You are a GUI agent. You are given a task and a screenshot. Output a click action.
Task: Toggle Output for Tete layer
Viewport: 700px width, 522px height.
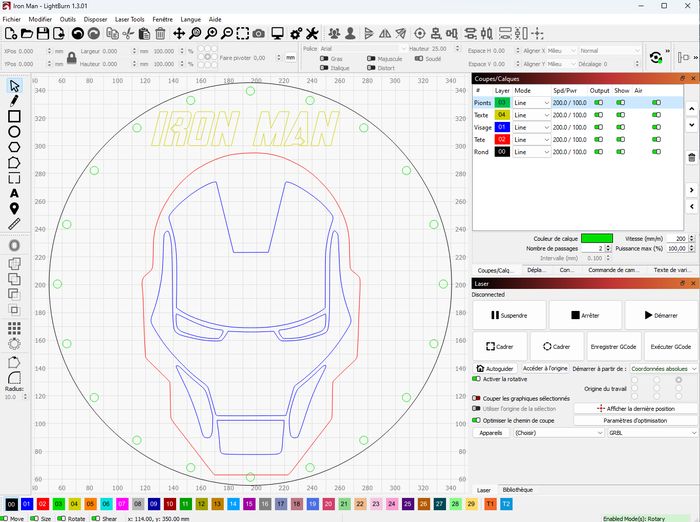pos(599,140)
